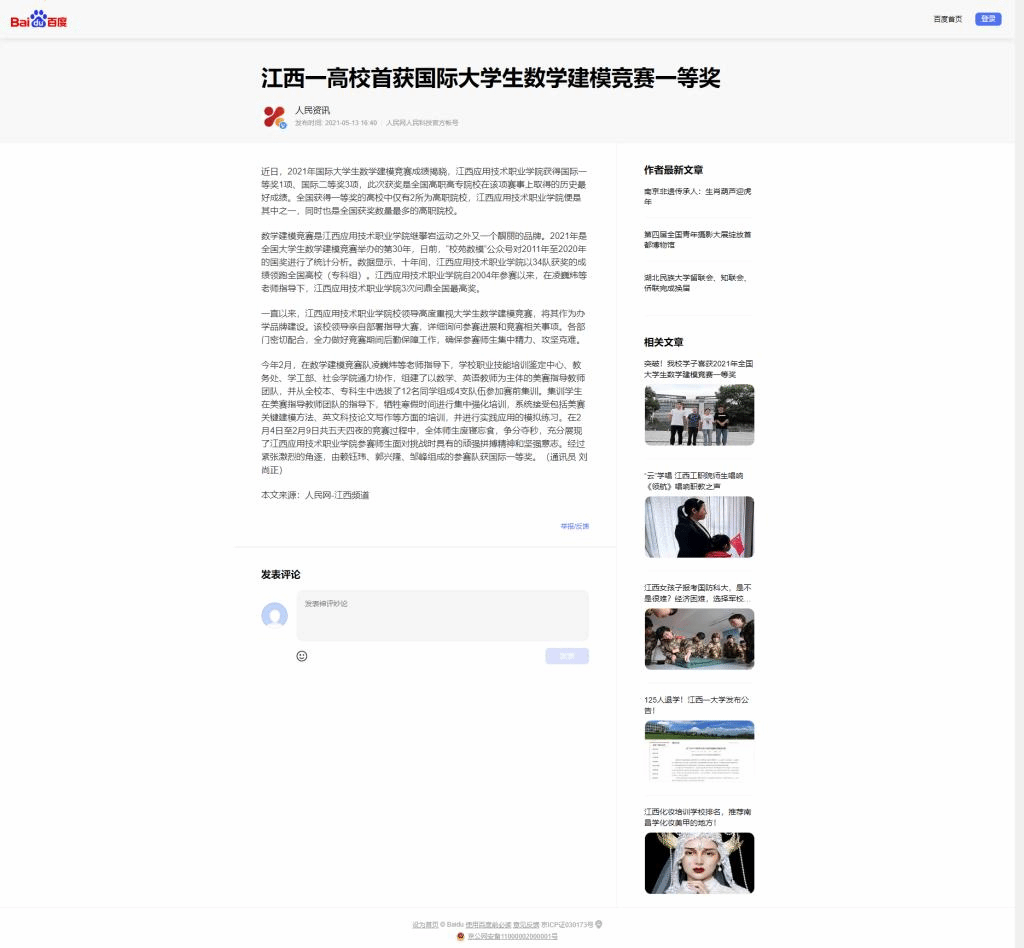Click the police badge icon in footer

[461, 936]
